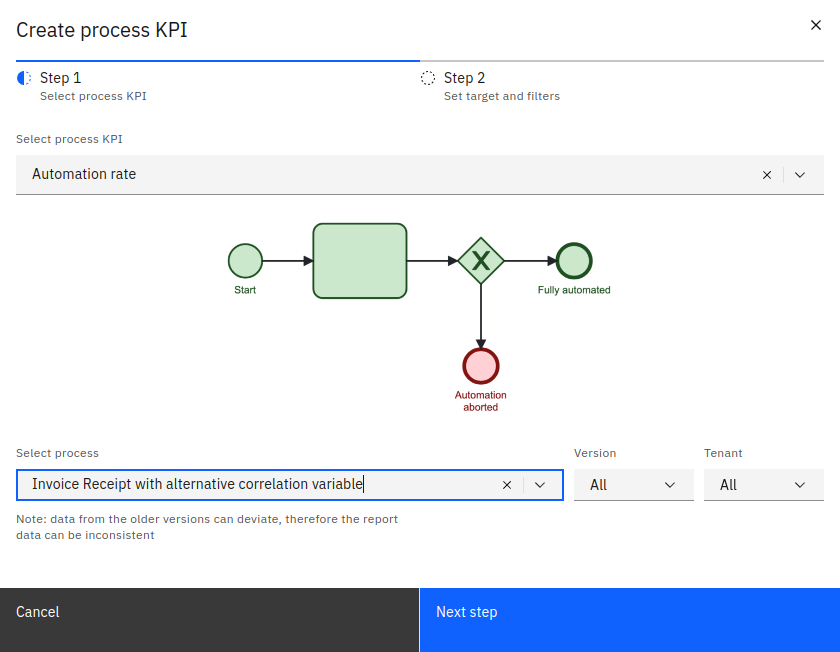Viewport: 840px width, 652px height.
Task: Open the process KPI dropdown list
Action: [x=800, y=174]
